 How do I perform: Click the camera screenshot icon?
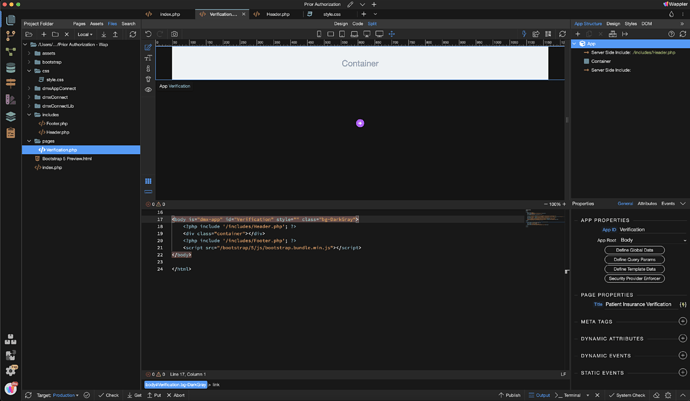[x=175, y=34]
